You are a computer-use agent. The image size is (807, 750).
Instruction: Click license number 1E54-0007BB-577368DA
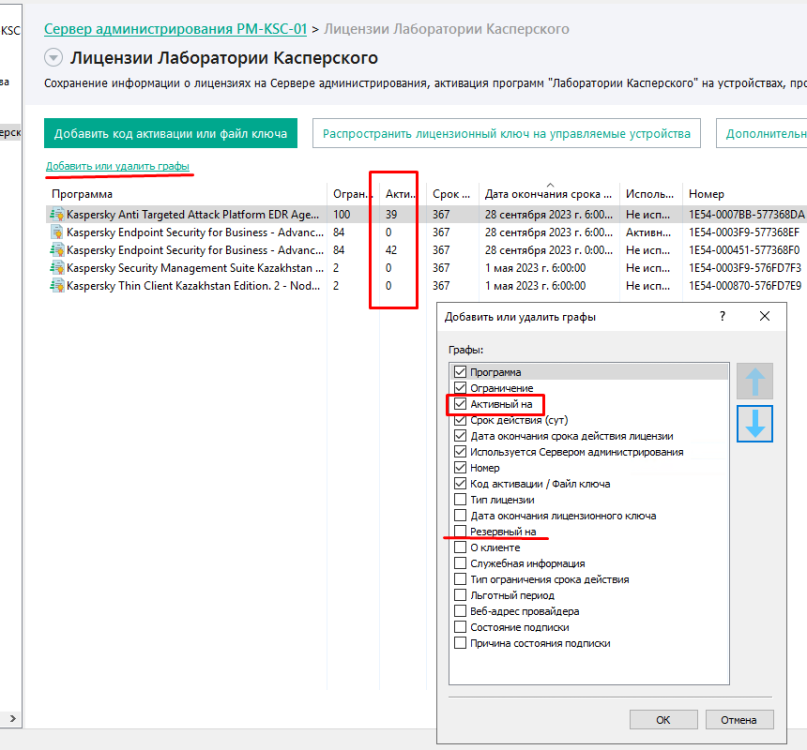pos(746,214)
